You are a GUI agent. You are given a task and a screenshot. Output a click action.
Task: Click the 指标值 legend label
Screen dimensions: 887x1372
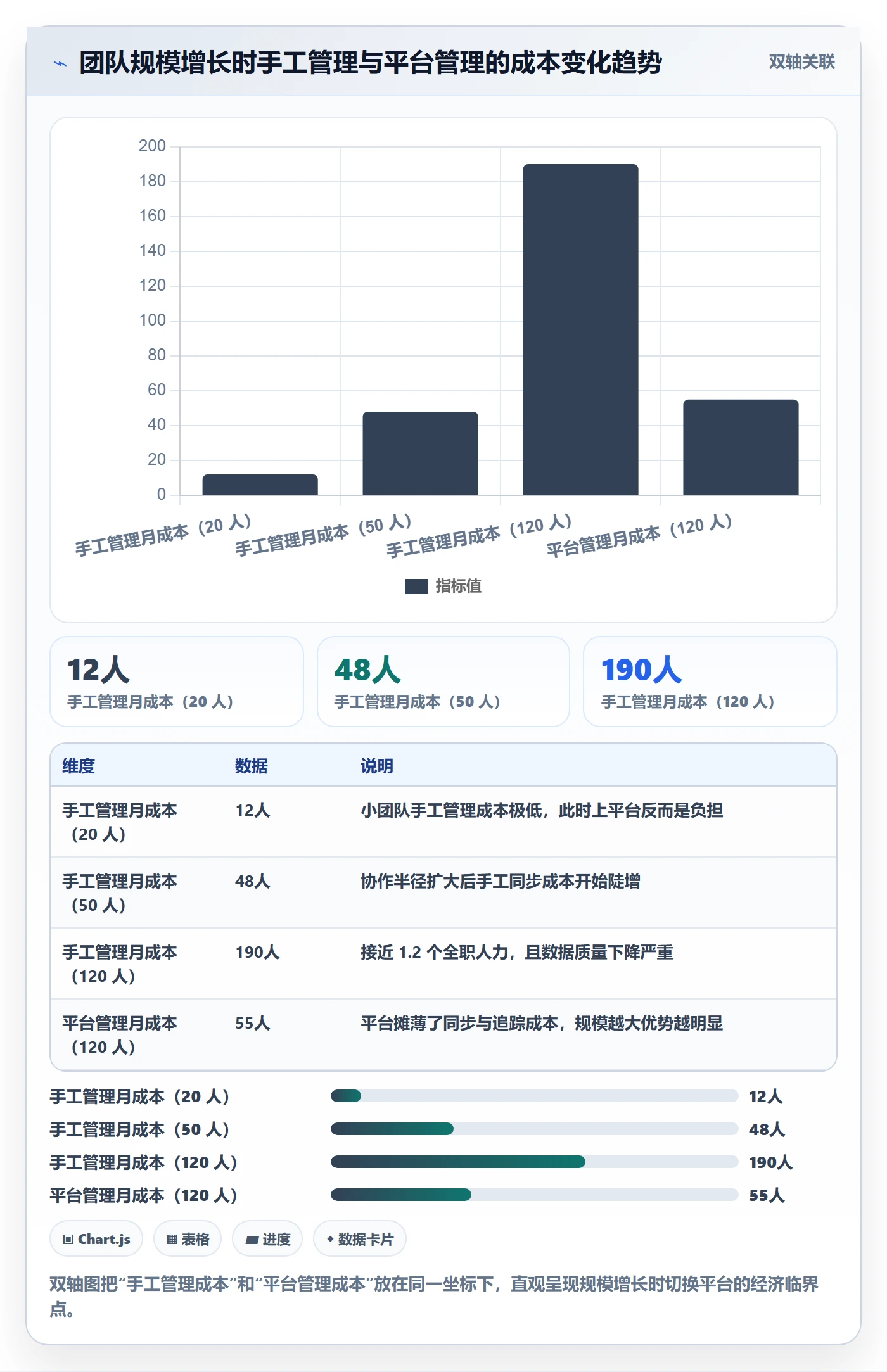(x=459, y=587)
